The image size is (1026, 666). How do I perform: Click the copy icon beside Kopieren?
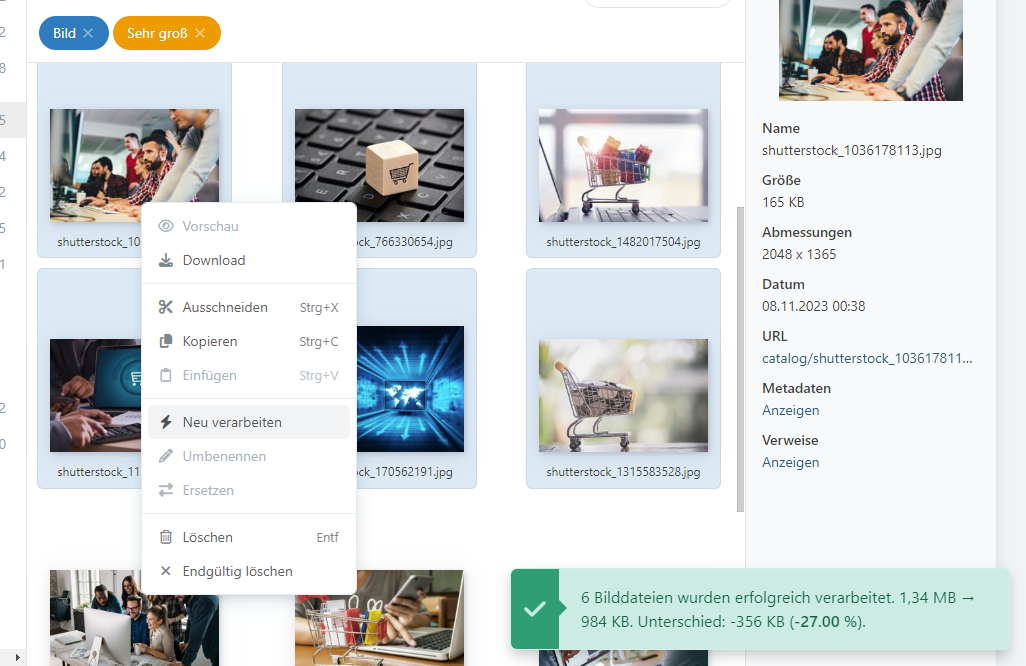(x=166, y=342)
